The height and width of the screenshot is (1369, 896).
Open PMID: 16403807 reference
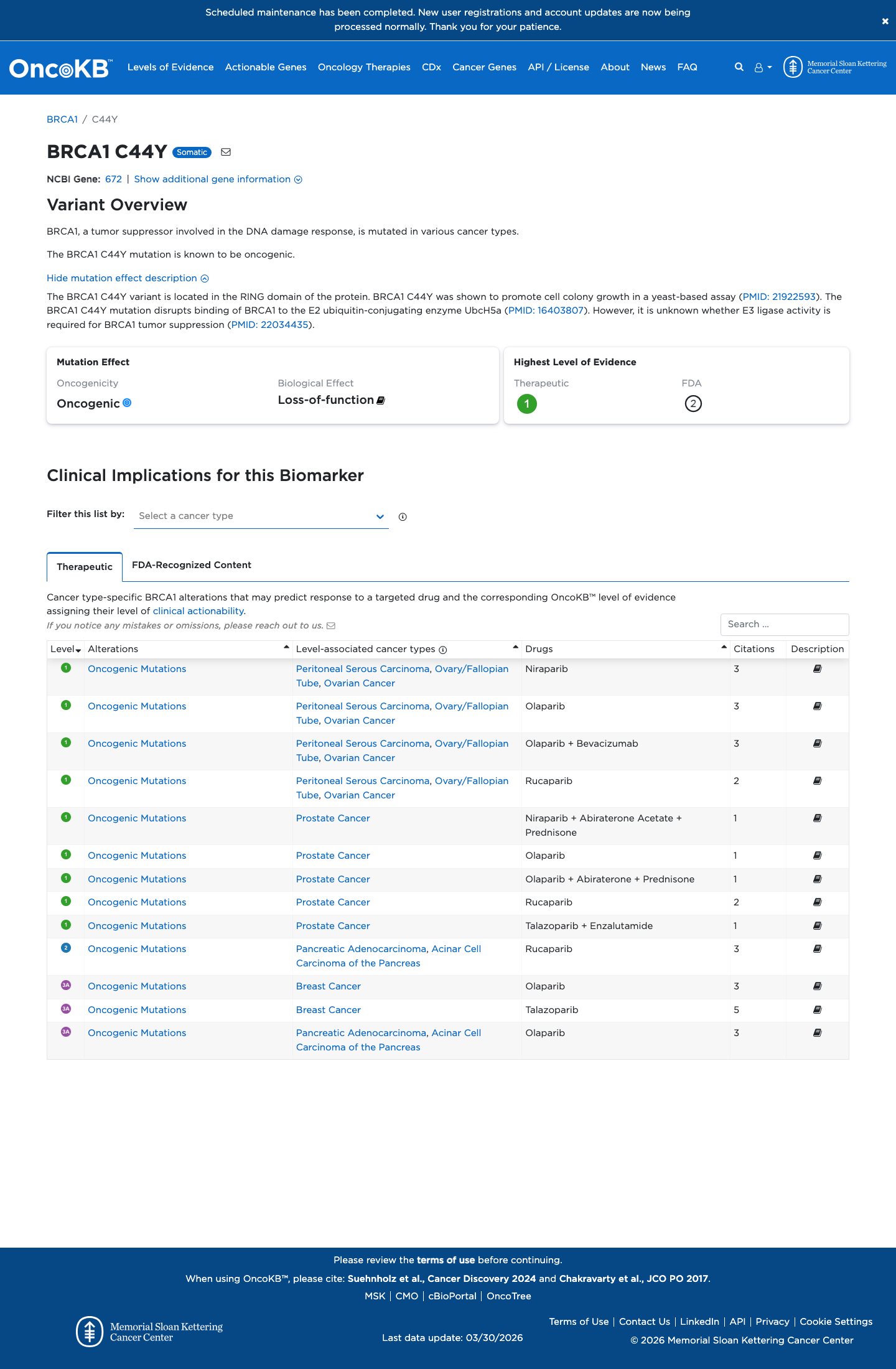coord(546,311)
